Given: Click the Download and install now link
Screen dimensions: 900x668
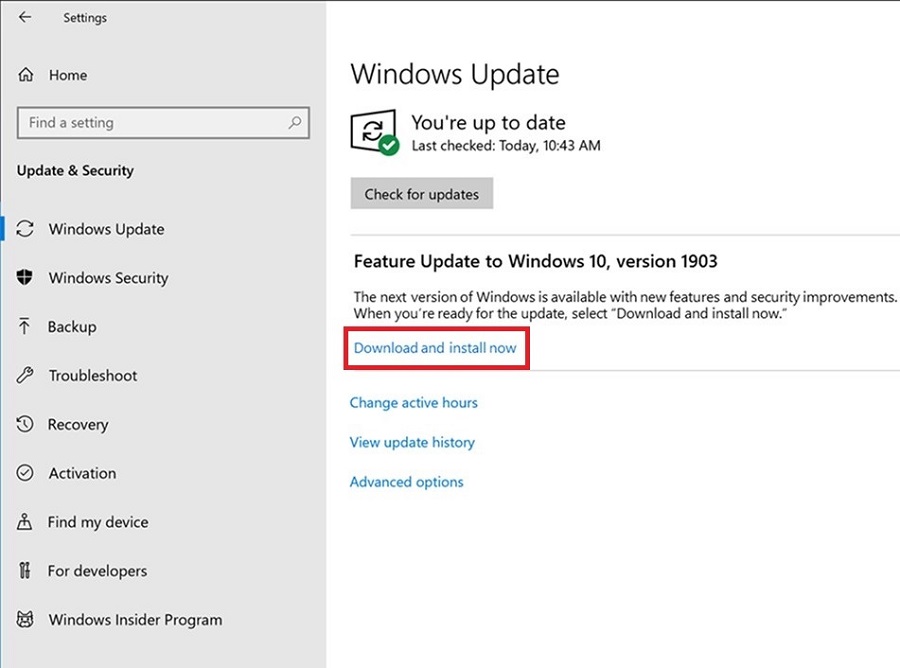Looking at the screenshot, I should coord(435,348).
